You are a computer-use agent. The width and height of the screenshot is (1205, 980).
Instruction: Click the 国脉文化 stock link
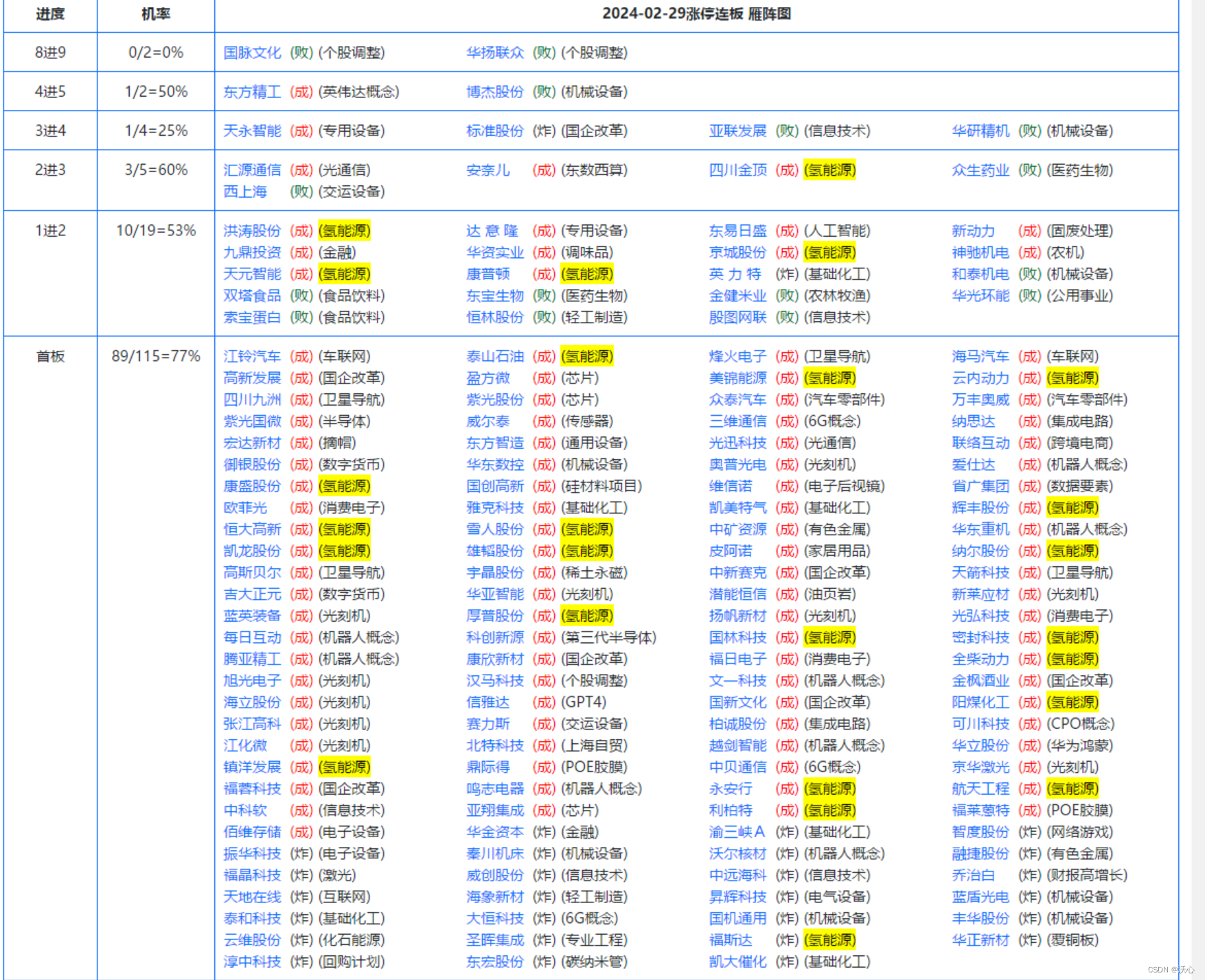tap(252, 53)
